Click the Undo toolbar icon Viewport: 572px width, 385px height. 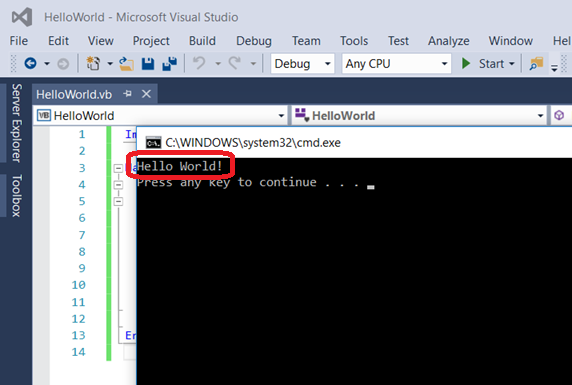(x=199, y=63)
